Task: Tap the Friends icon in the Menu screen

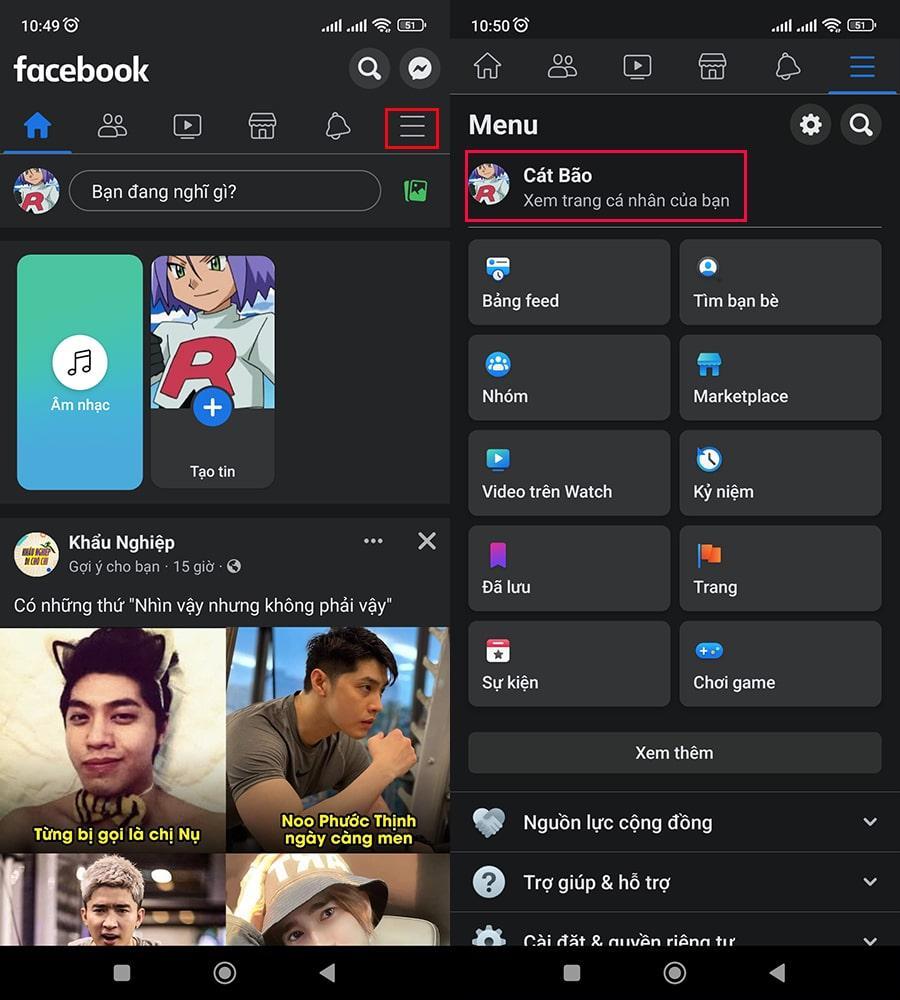Action: (562, 66)
